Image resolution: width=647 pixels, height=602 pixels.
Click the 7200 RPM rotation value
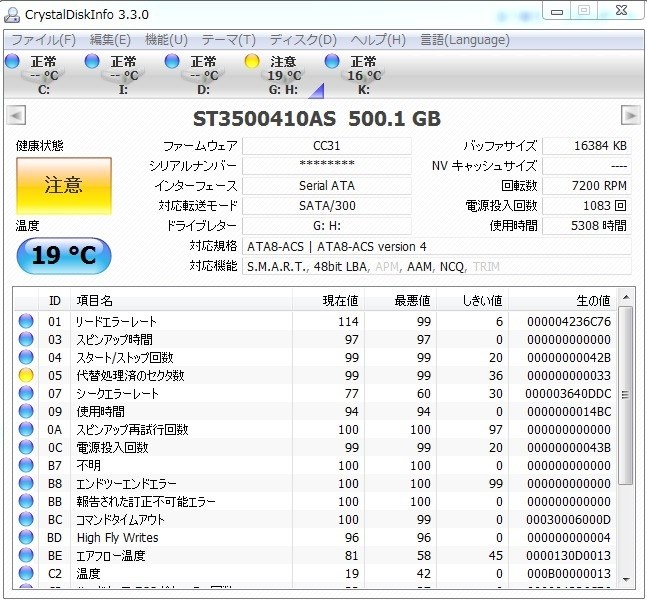(586, 186)
